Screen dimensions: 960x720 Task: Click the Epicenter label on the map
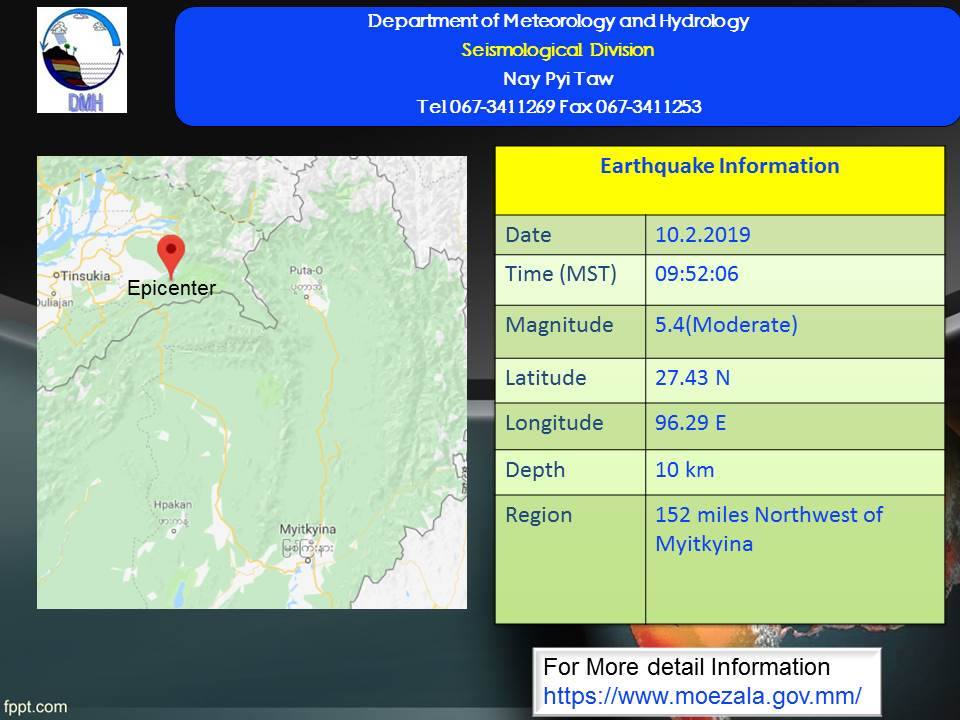(x=171, y=288)
